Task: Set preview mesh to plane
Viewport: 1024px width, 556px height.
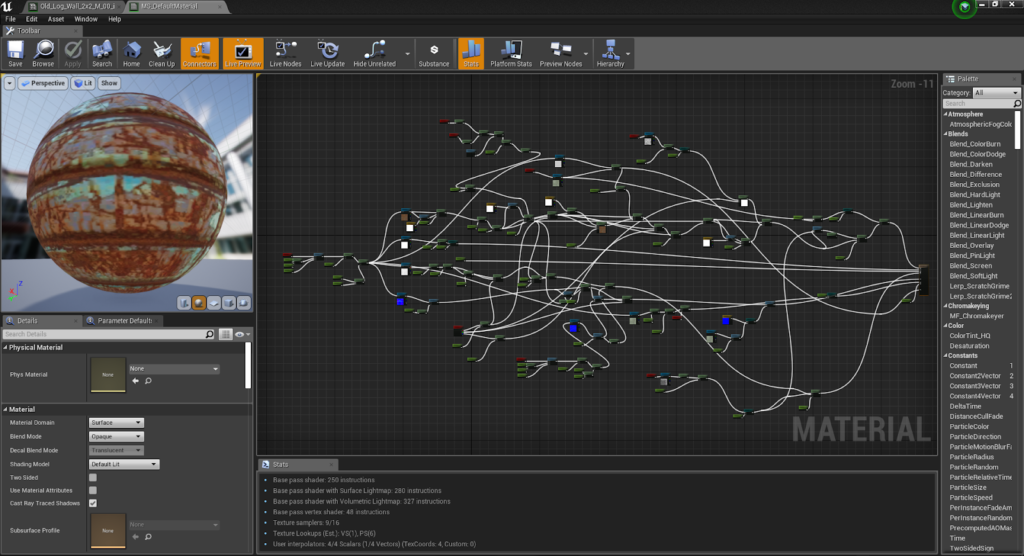Action: point(214,303)
